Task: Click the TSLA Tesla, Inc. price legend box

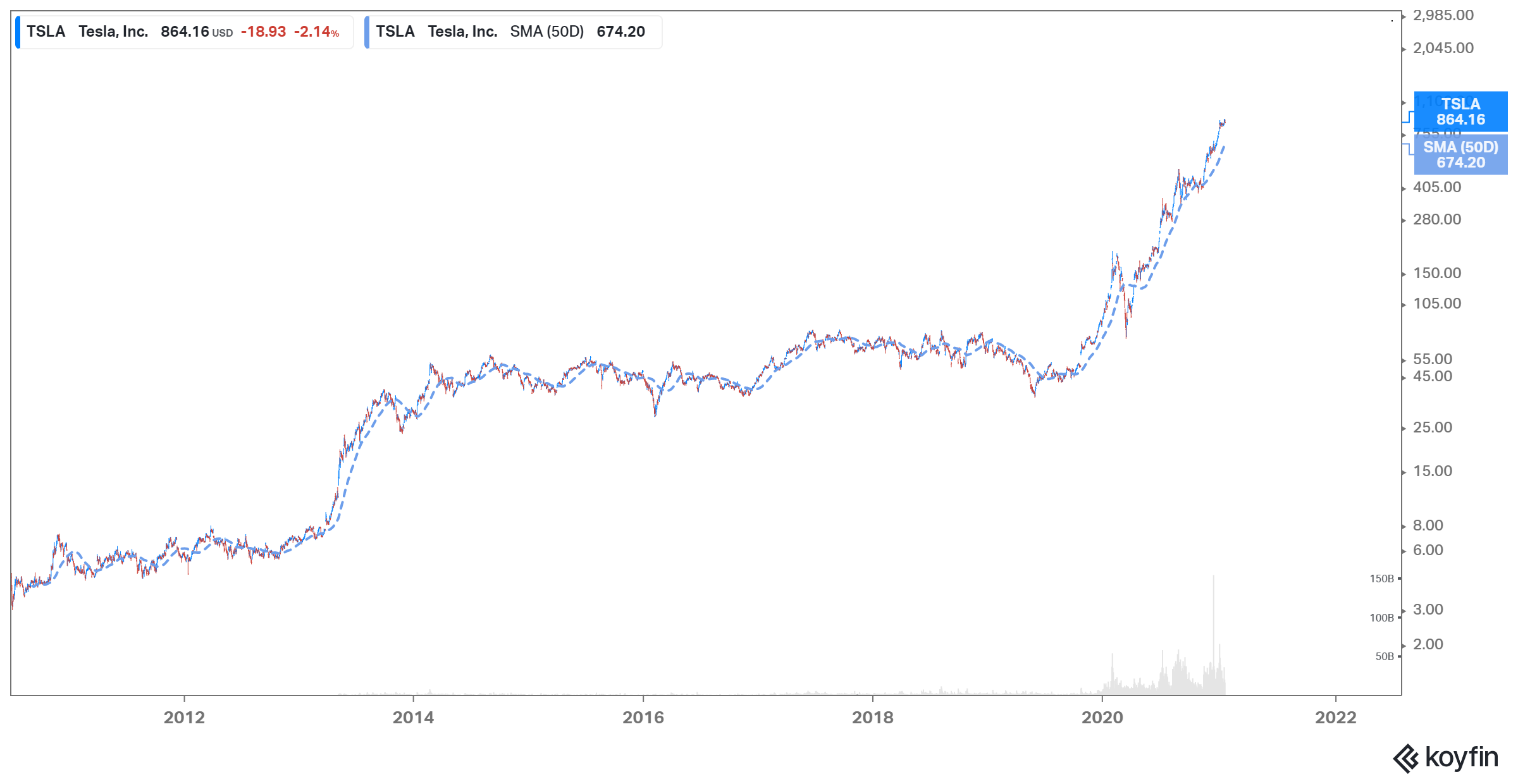Action: tap(184, 32)
